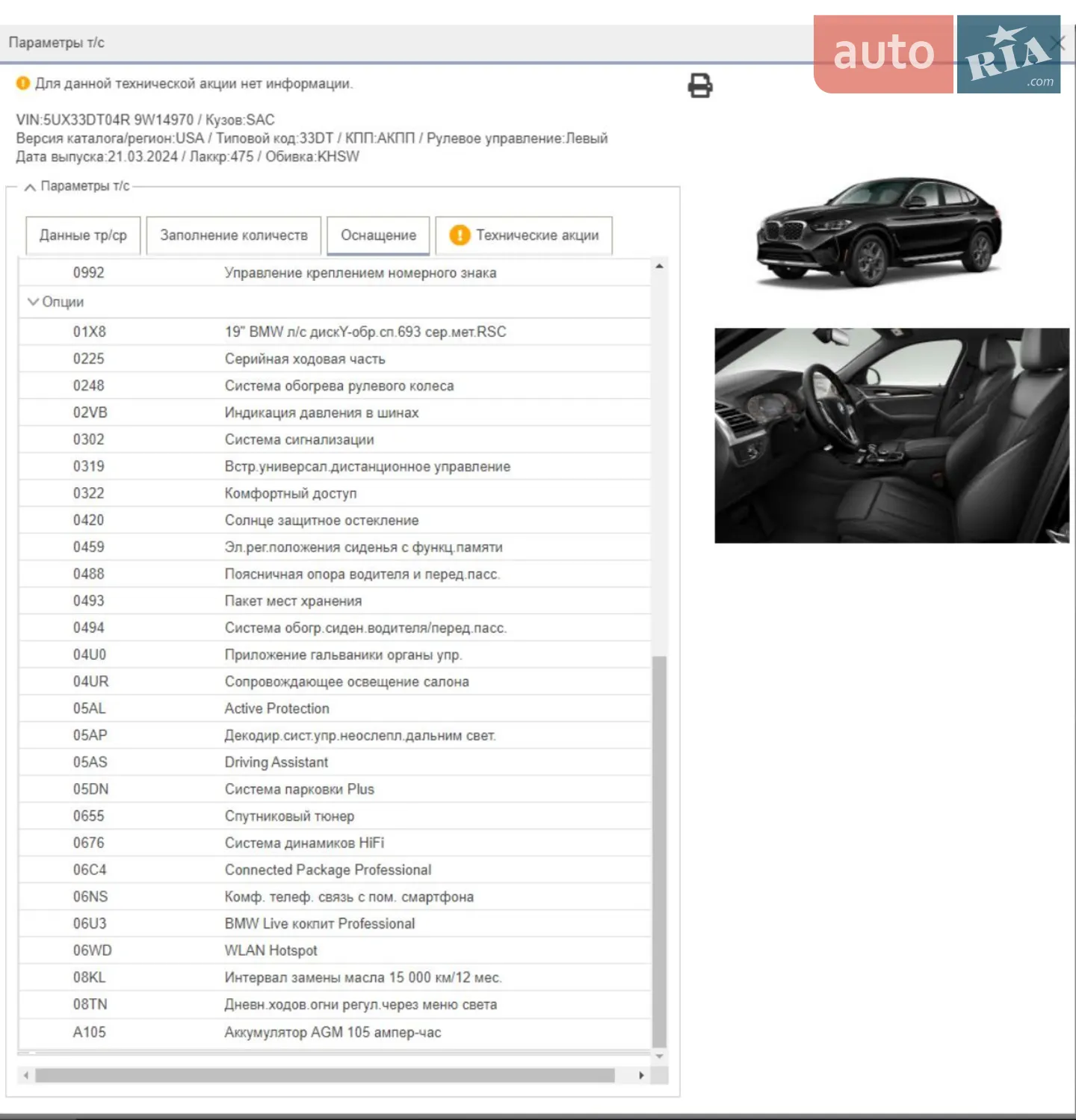1076x1120 pixels.
Task: Select option 01X8 19" BMW disc row
Action: pos(335,332)
